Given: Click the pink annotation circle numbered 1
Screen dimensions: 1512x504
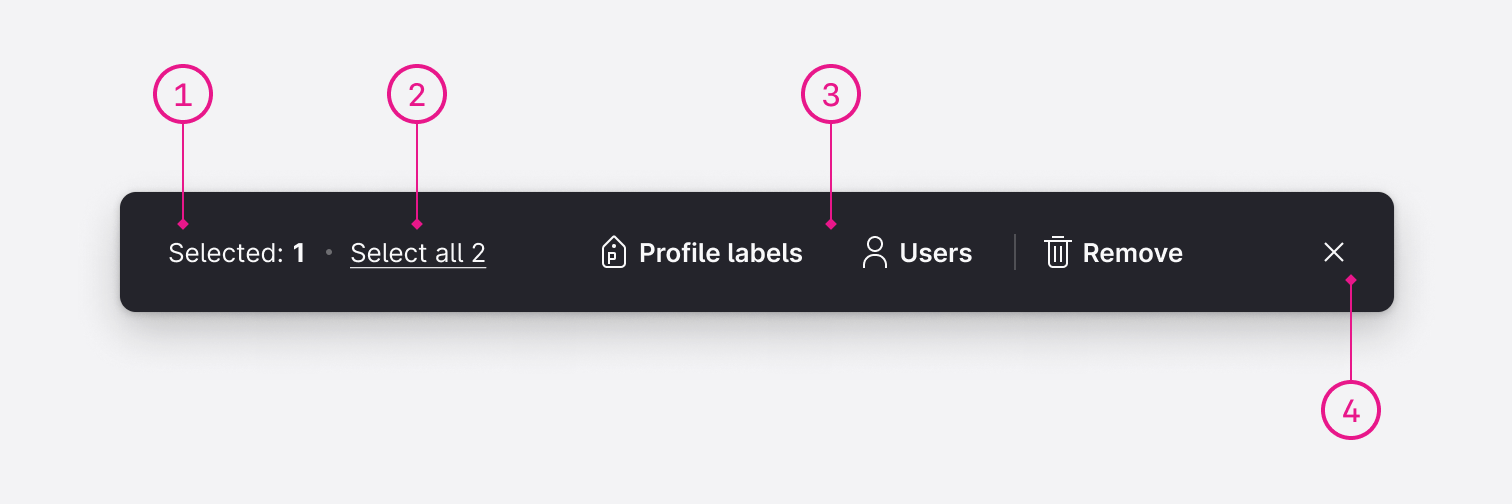Looking at the screenshot, I should (x=183, y=95).
